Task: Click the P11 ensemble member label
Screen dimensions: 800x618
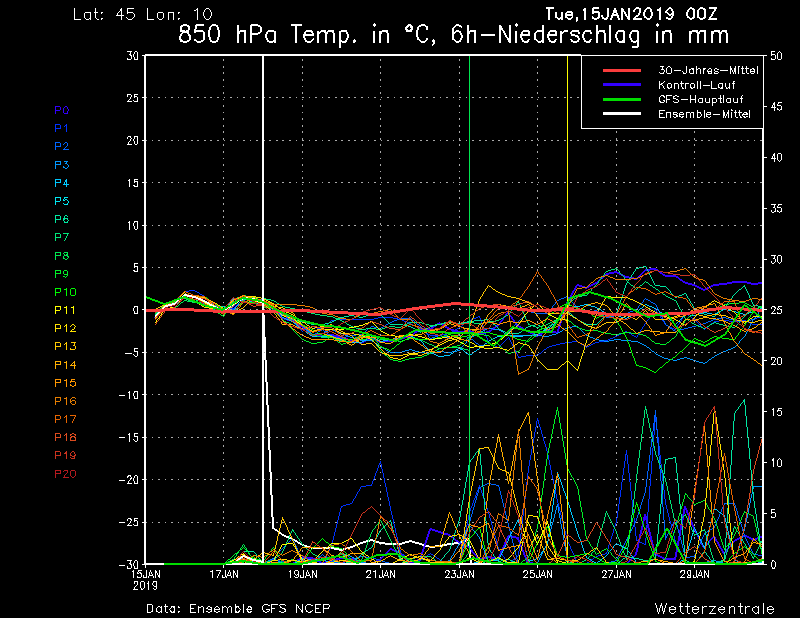Action: point(65,310)
